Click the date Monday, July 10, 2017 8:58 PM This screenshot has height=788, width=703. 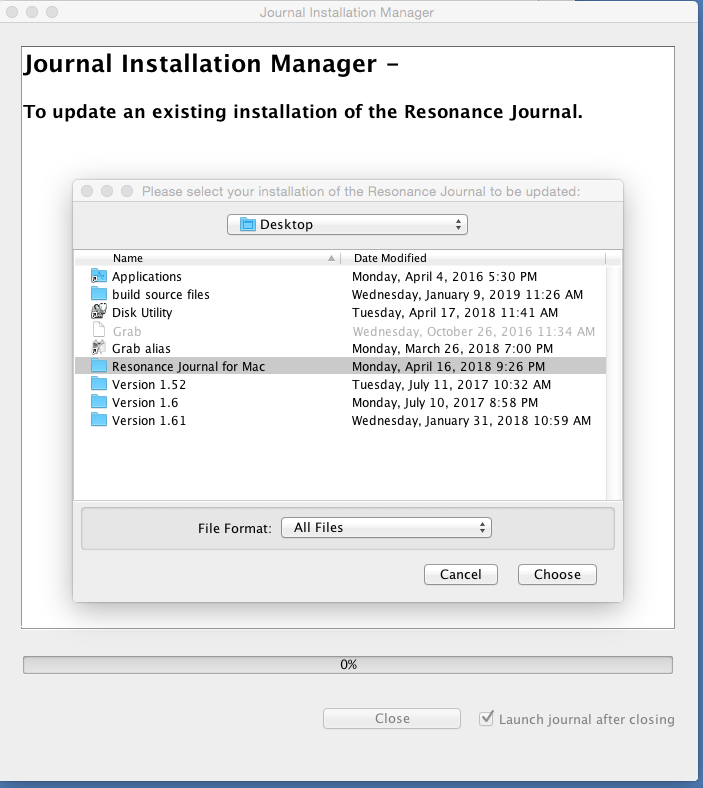tap(445, 403)
